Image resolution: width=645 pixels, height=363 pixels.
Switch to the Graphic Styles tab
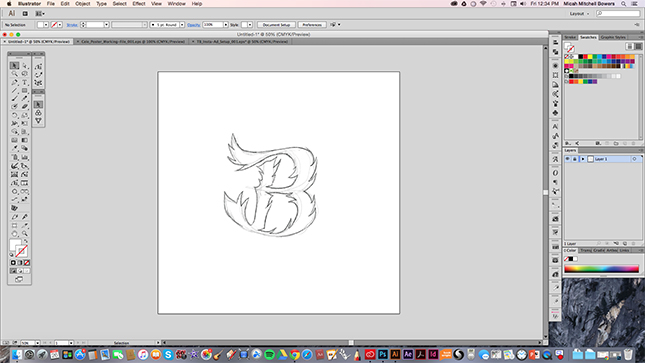613,37
